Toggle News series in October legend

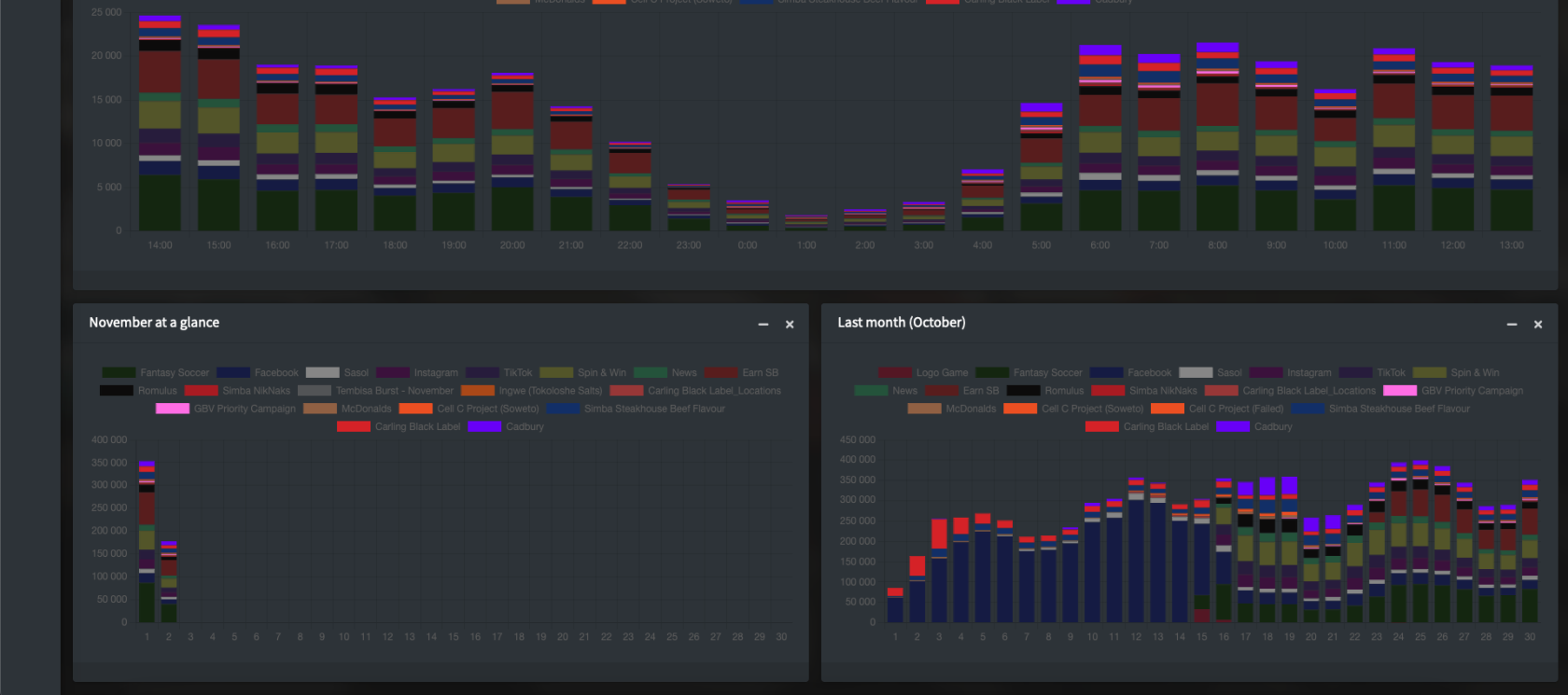[x=886, y=391]
